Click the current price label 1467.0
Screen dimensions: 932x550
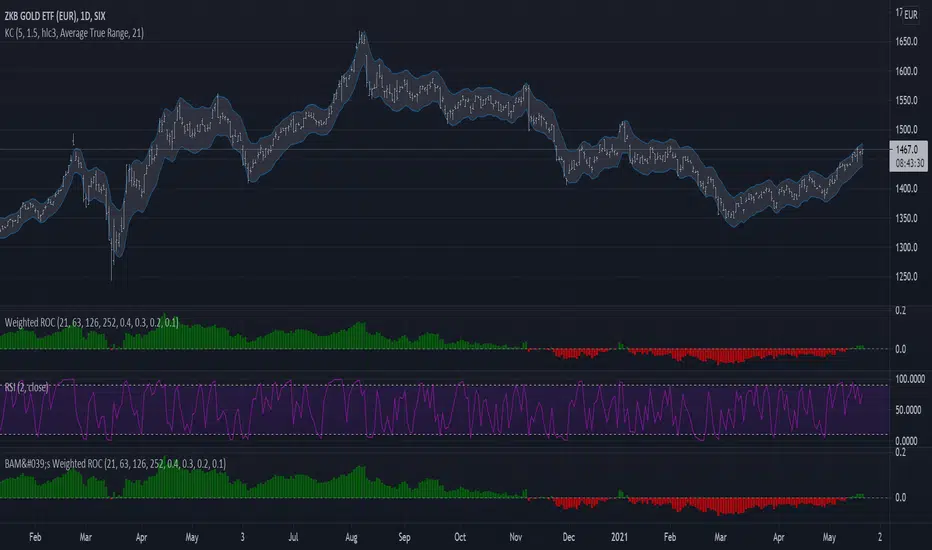[x=906, y=150]
